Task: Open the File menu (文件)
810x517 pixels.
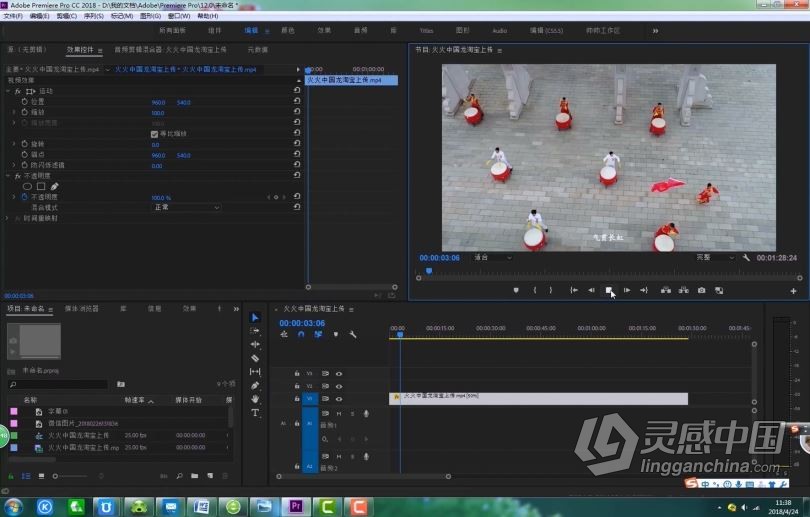Action: (x=13, y=16)
